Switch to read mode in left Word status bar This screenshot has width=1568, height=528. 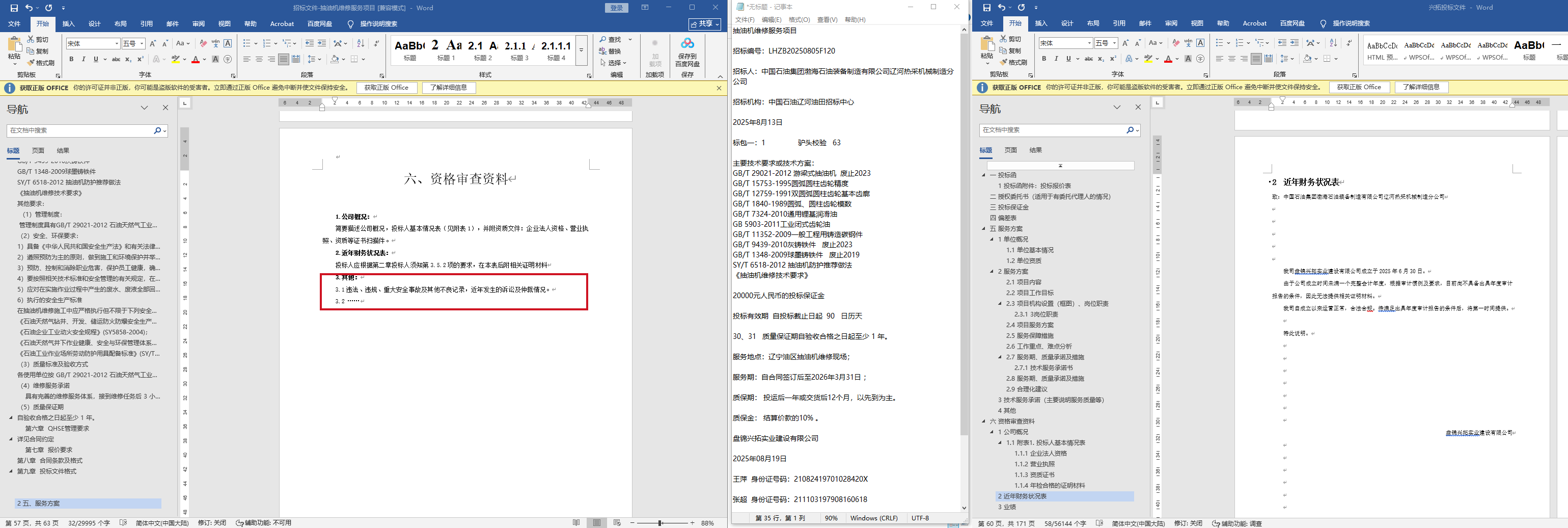point(576,522)
